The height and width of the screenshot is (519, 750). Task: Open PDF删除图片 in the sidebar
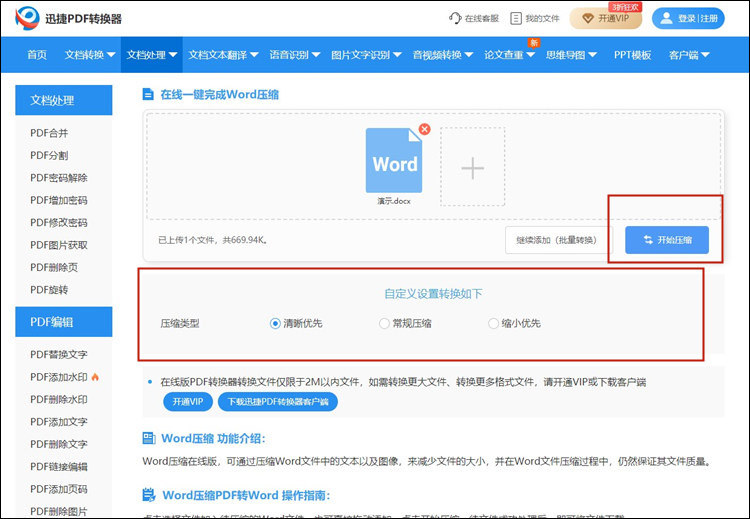pos(59,511)
